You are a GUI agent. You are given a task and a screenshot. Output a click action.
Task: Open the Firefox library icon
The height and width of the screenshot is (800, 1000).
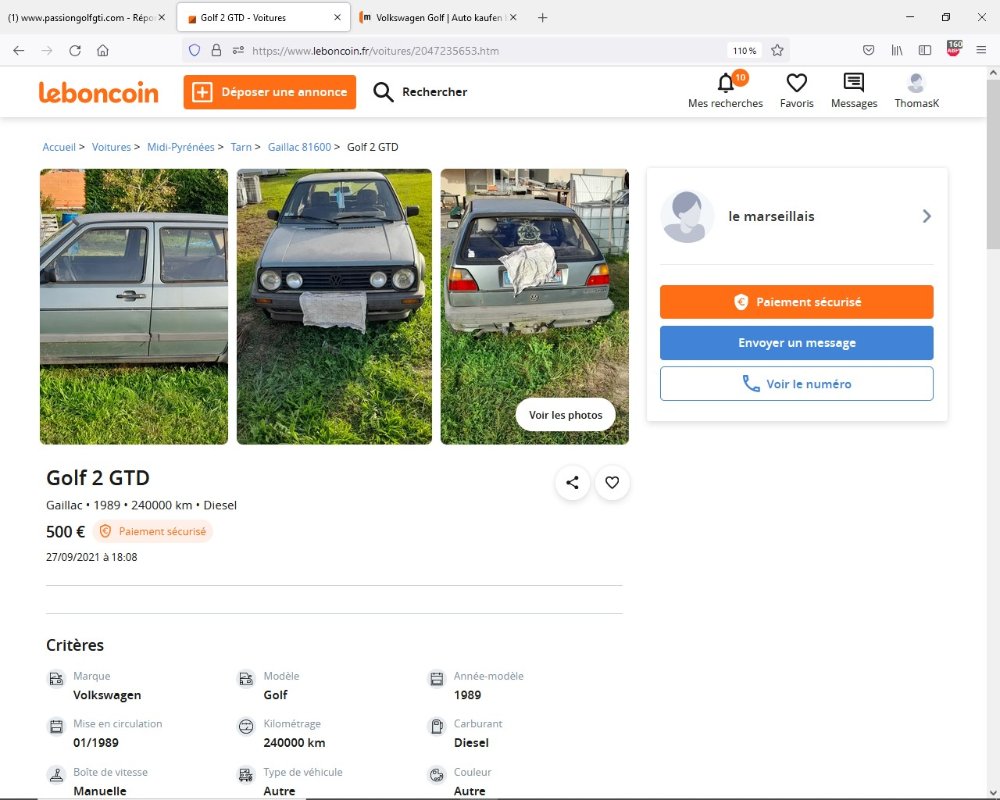897,50
